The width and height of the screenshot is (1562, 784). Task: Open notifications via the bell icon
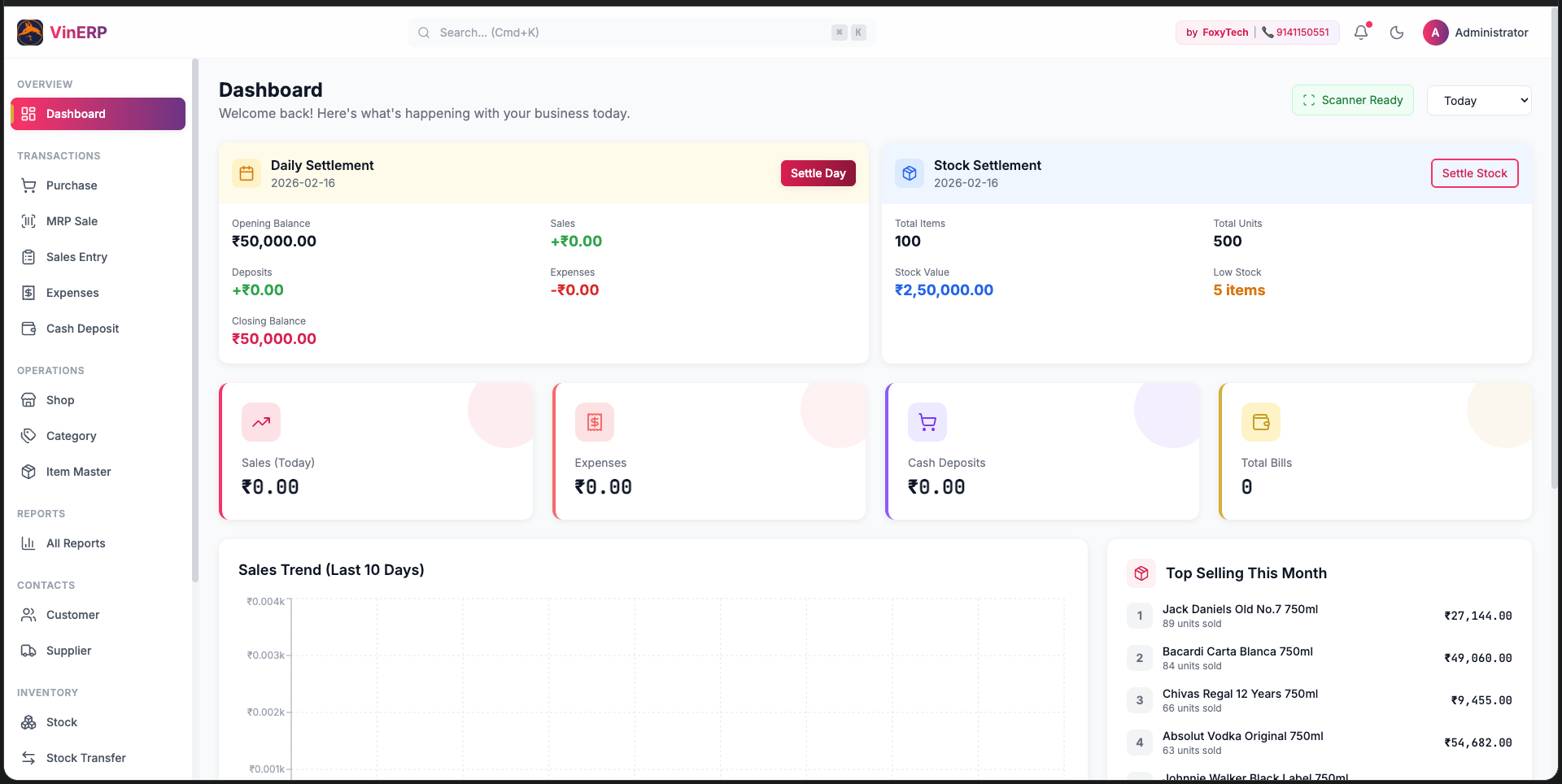1360,33
